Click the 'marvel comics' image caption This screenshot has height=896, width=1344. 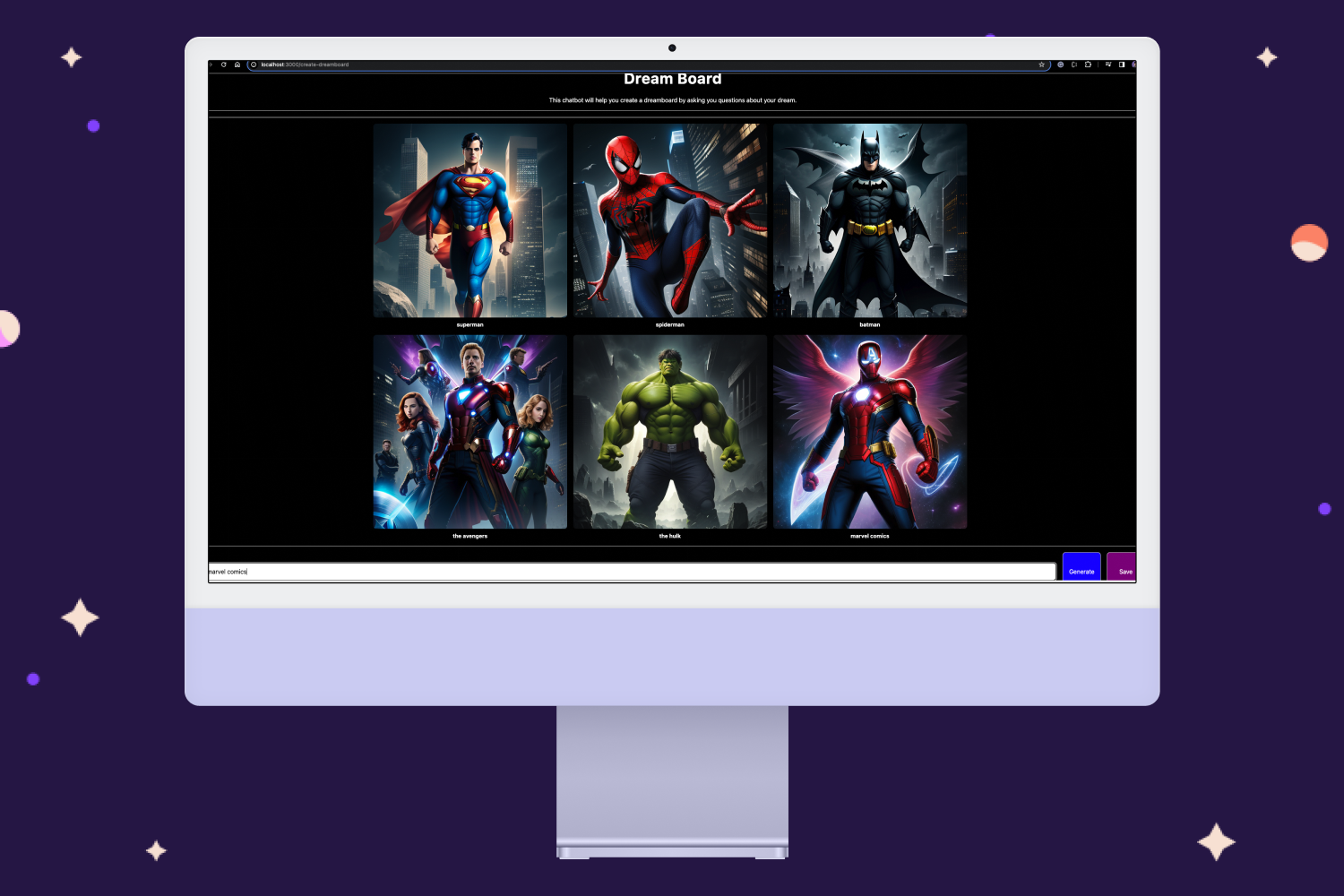[x=870, y=536]
